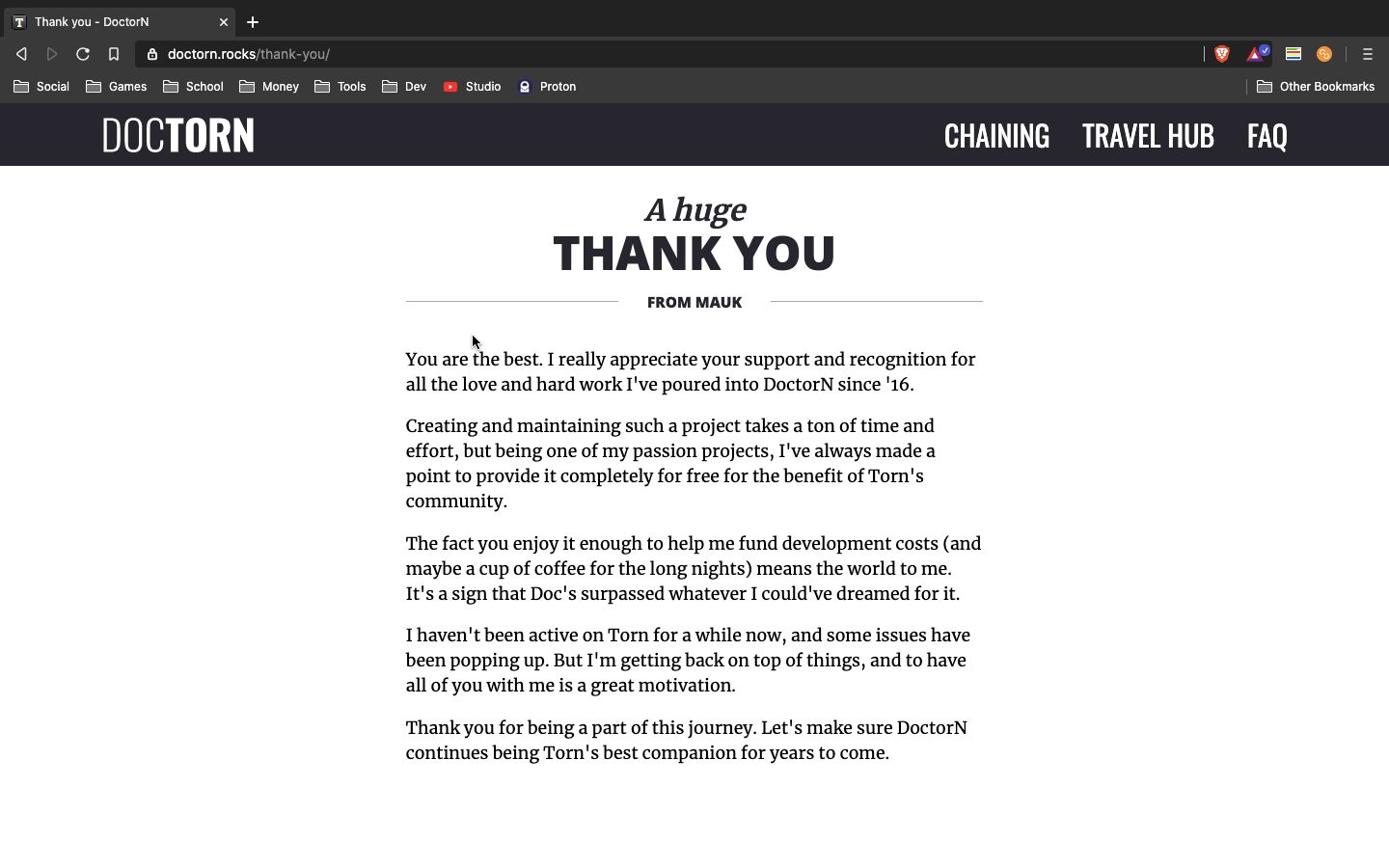This screenshot has width=1389, height=868.
Task: Click the colorful list extension icon
Action: click(x=1294, y=54)
